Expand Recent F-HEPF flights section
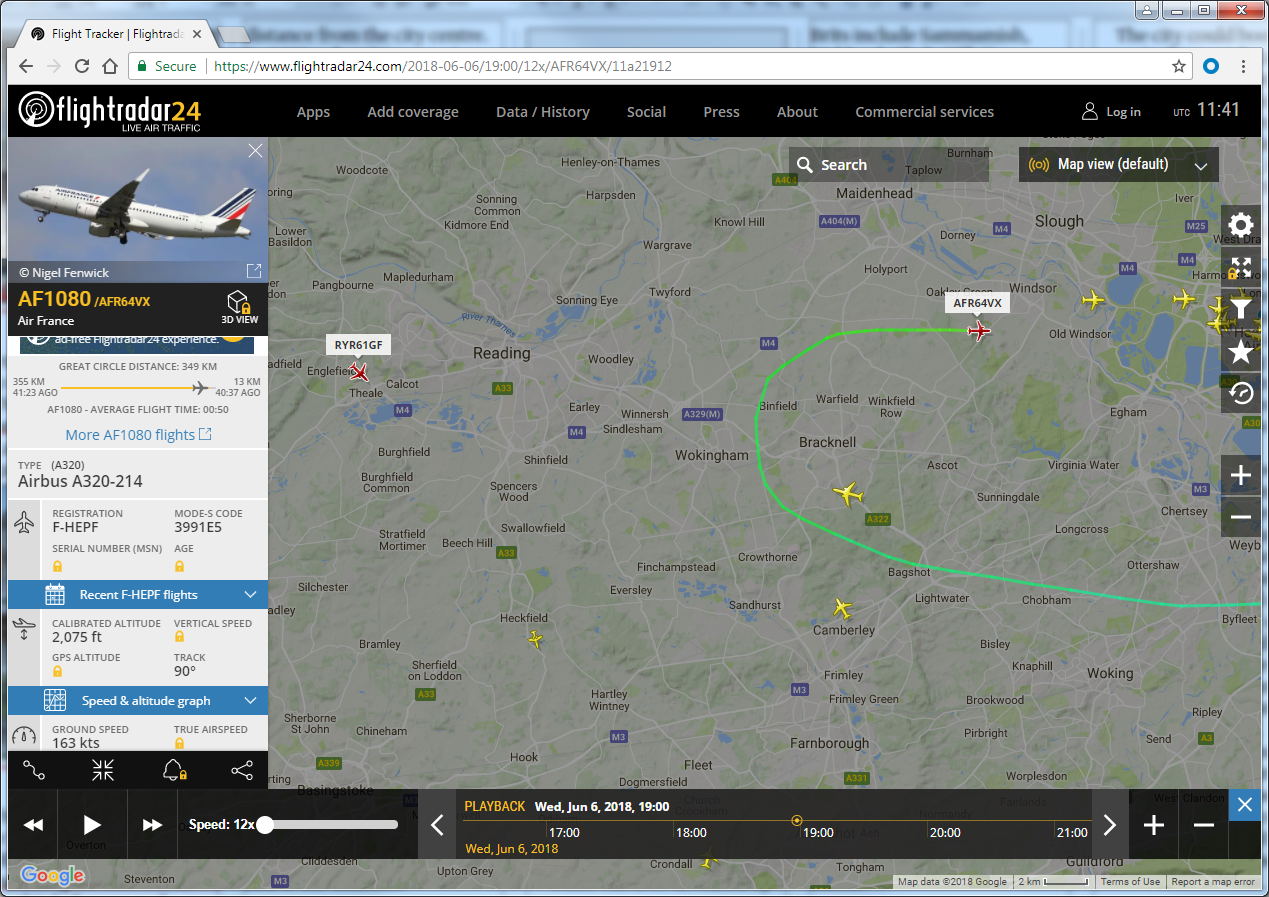The width and height of the screenshot is (1269, 897). pos(138,595)
